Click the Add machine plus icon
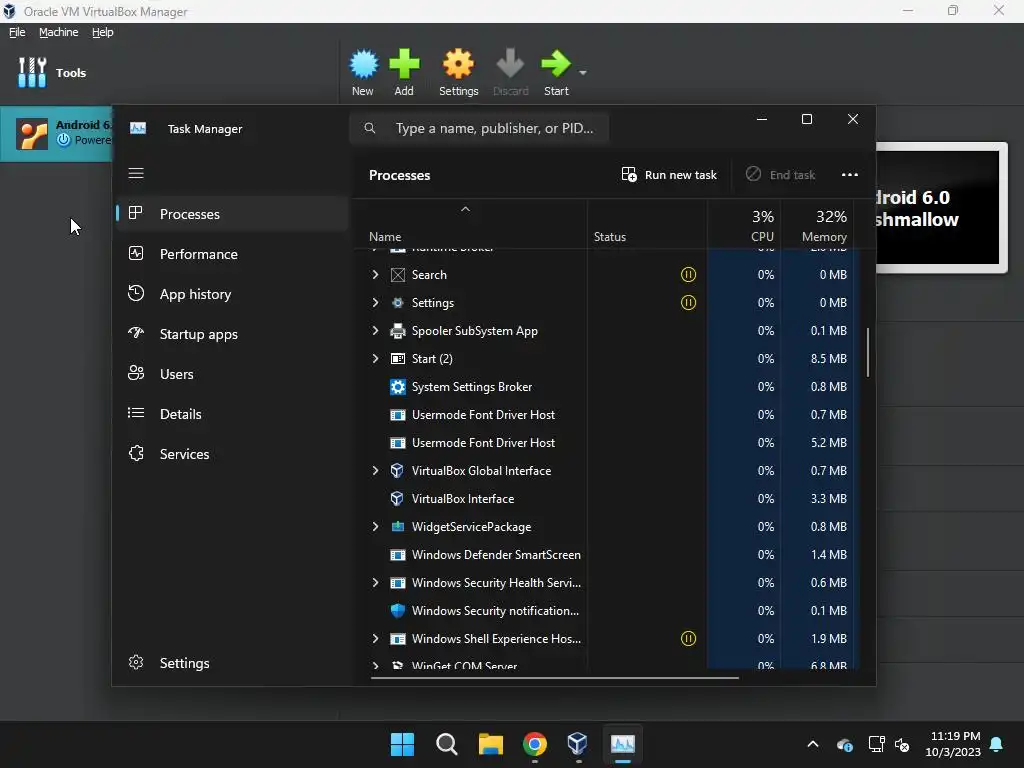Viewport: 1024px width, 768px height. [404, 64]
